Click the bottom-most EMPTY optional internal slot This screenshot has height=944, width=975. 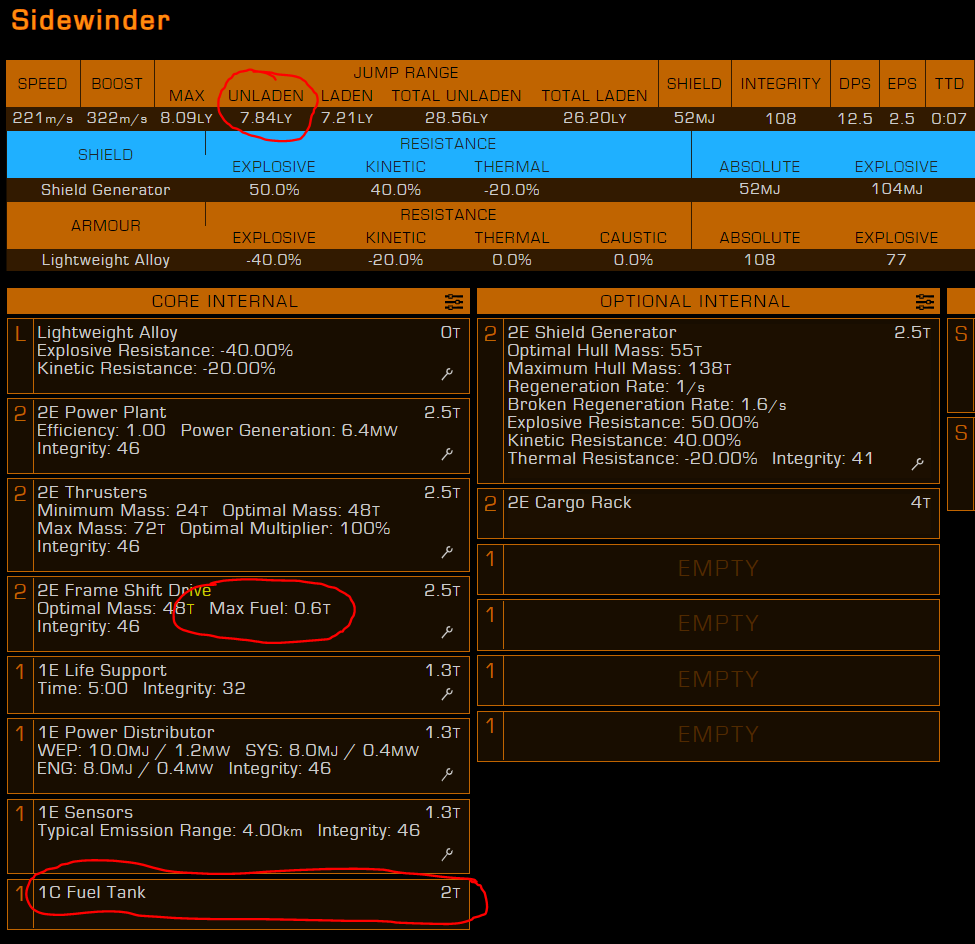click(708, 736)
